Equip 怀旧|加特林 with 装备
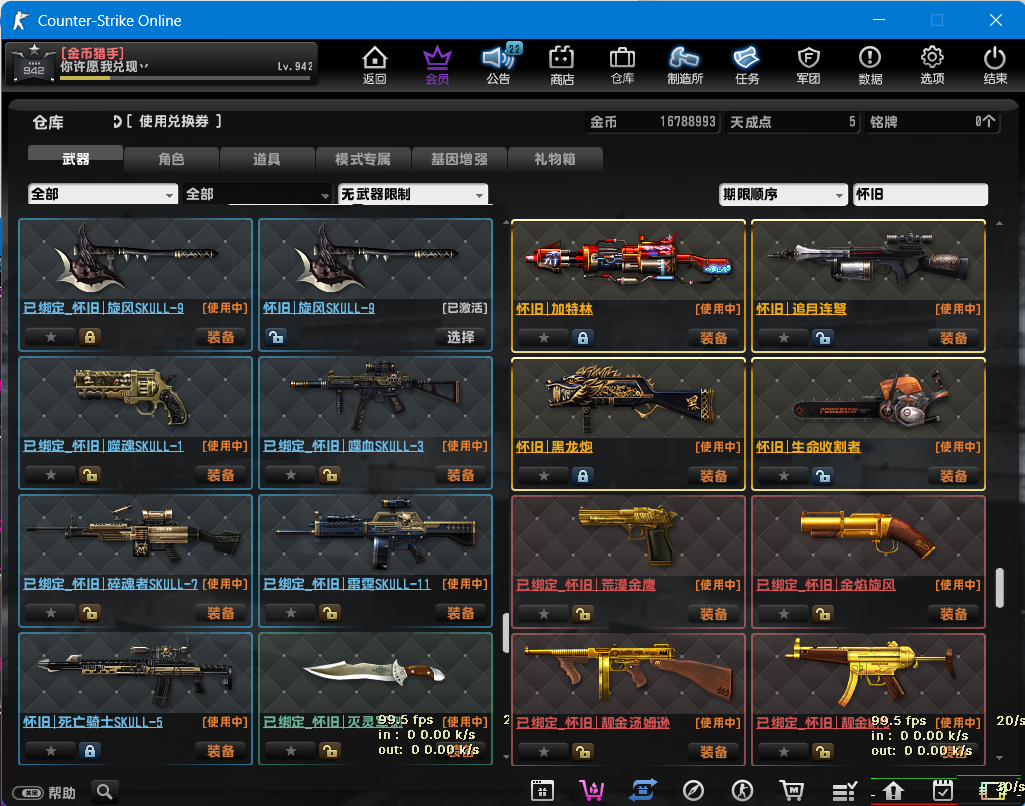 pyautogui.click(x=713, y=338)
